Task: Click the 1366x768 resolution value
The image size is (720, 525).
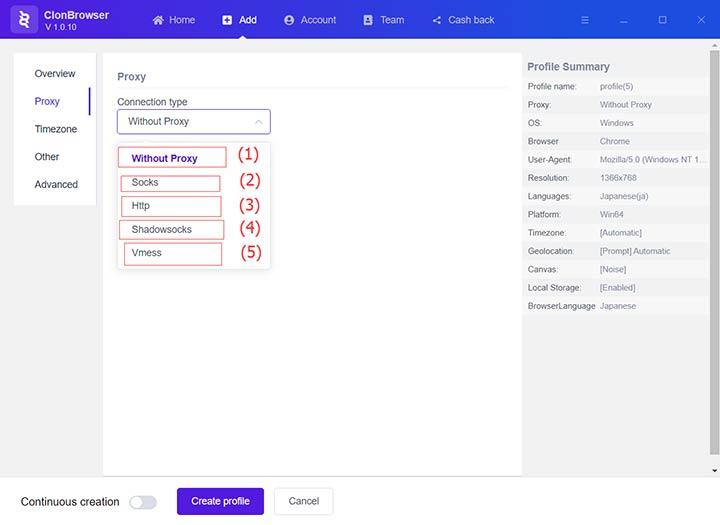Action: click(x=618, y=178)
